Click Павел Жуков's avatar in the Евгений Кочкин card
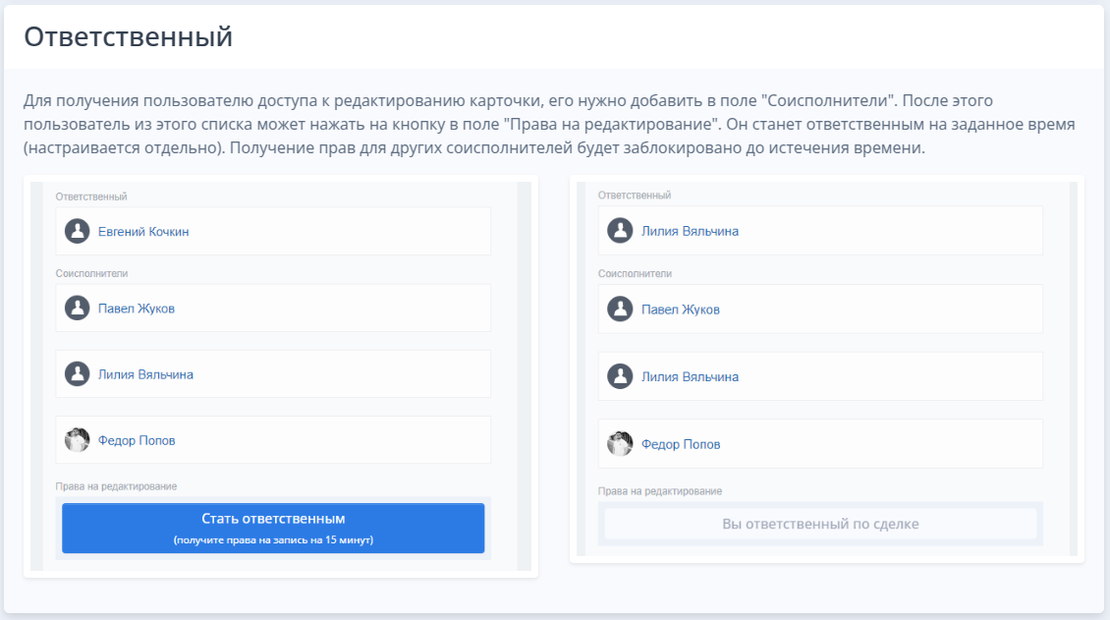The image size is (1110, 620). point(77,308)
